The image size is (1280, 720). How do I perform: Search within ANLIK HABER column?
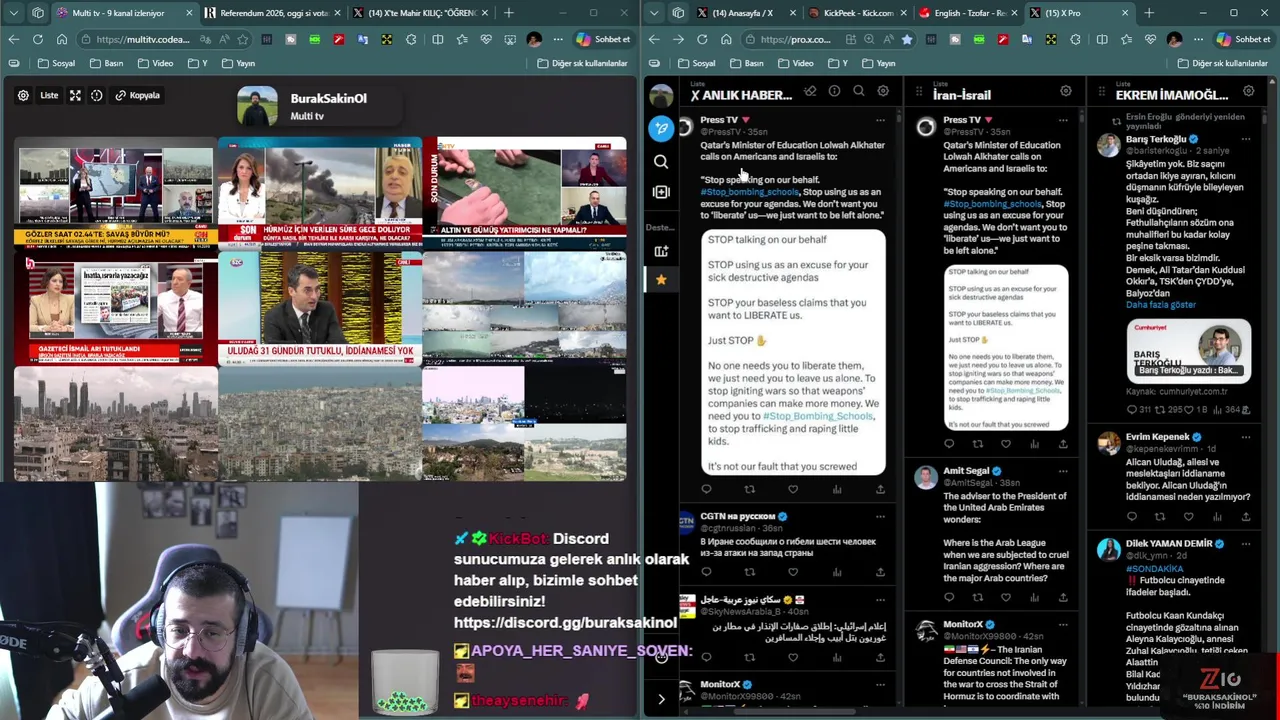click(x=859, y=91)
